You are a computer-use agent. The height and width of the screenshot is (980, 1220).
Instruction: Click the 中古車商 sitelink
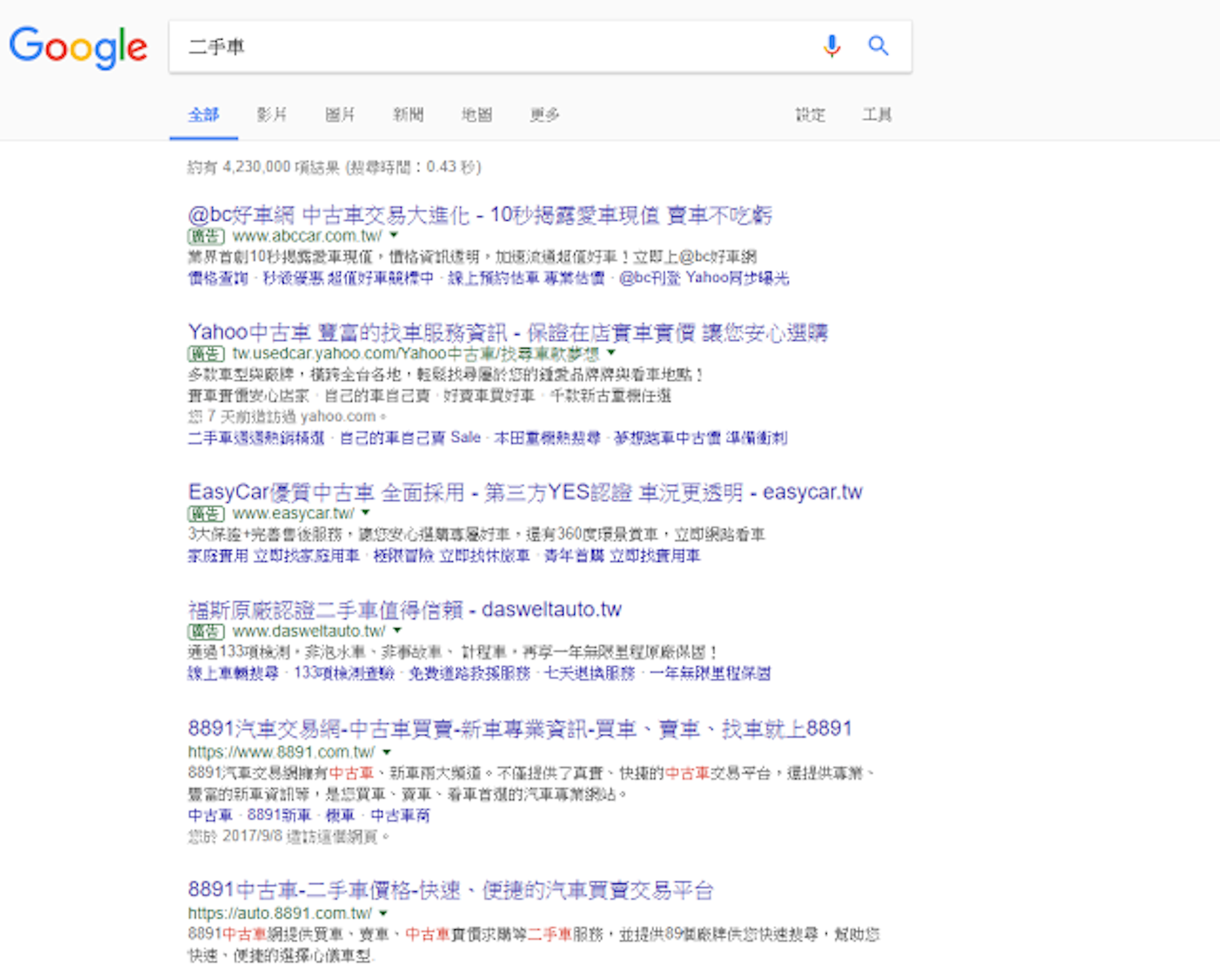[x=400, y=815]
